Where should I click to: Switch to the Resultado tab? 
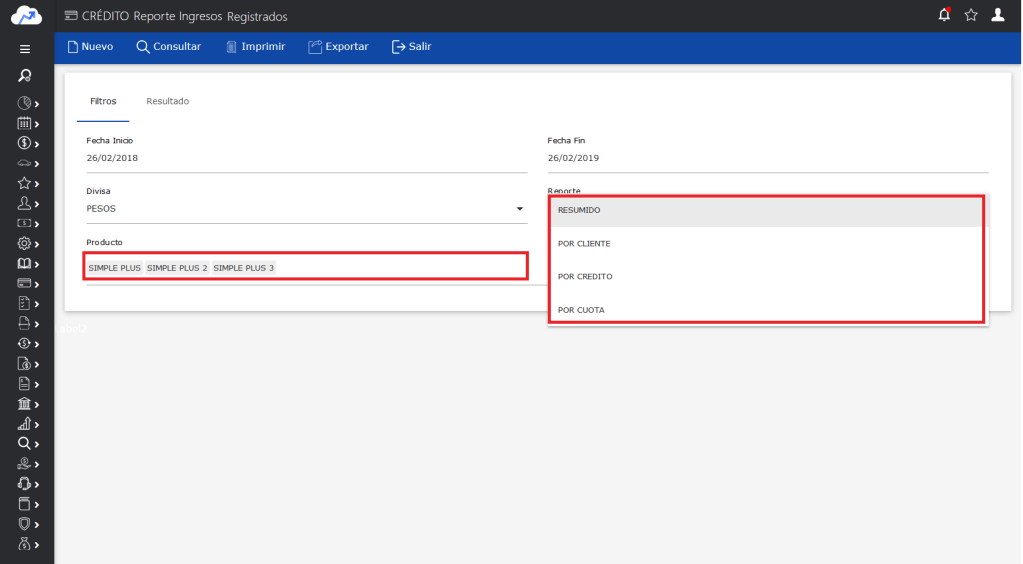[167, 101]
